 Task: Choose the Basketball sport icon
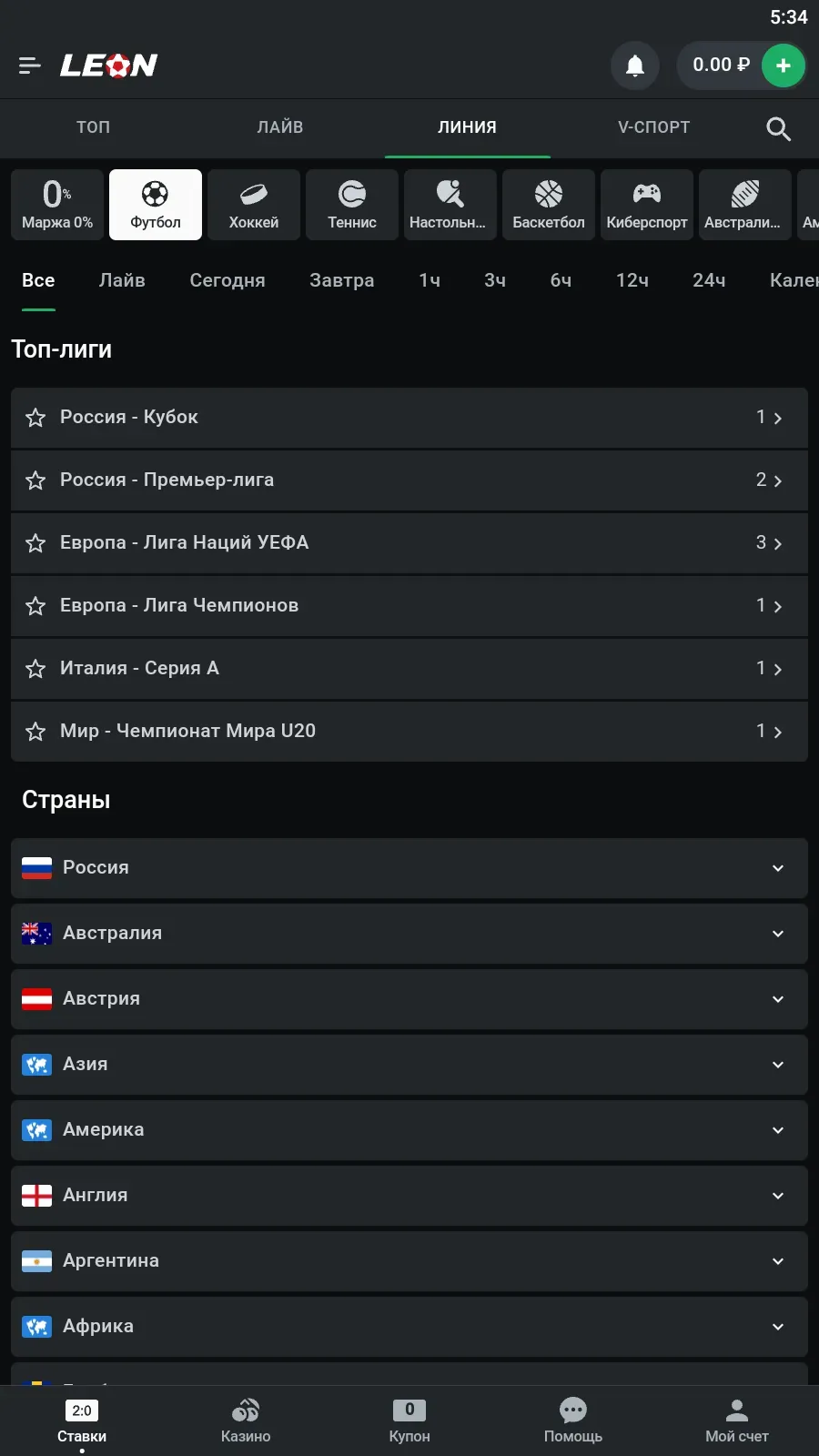[549, 205]
